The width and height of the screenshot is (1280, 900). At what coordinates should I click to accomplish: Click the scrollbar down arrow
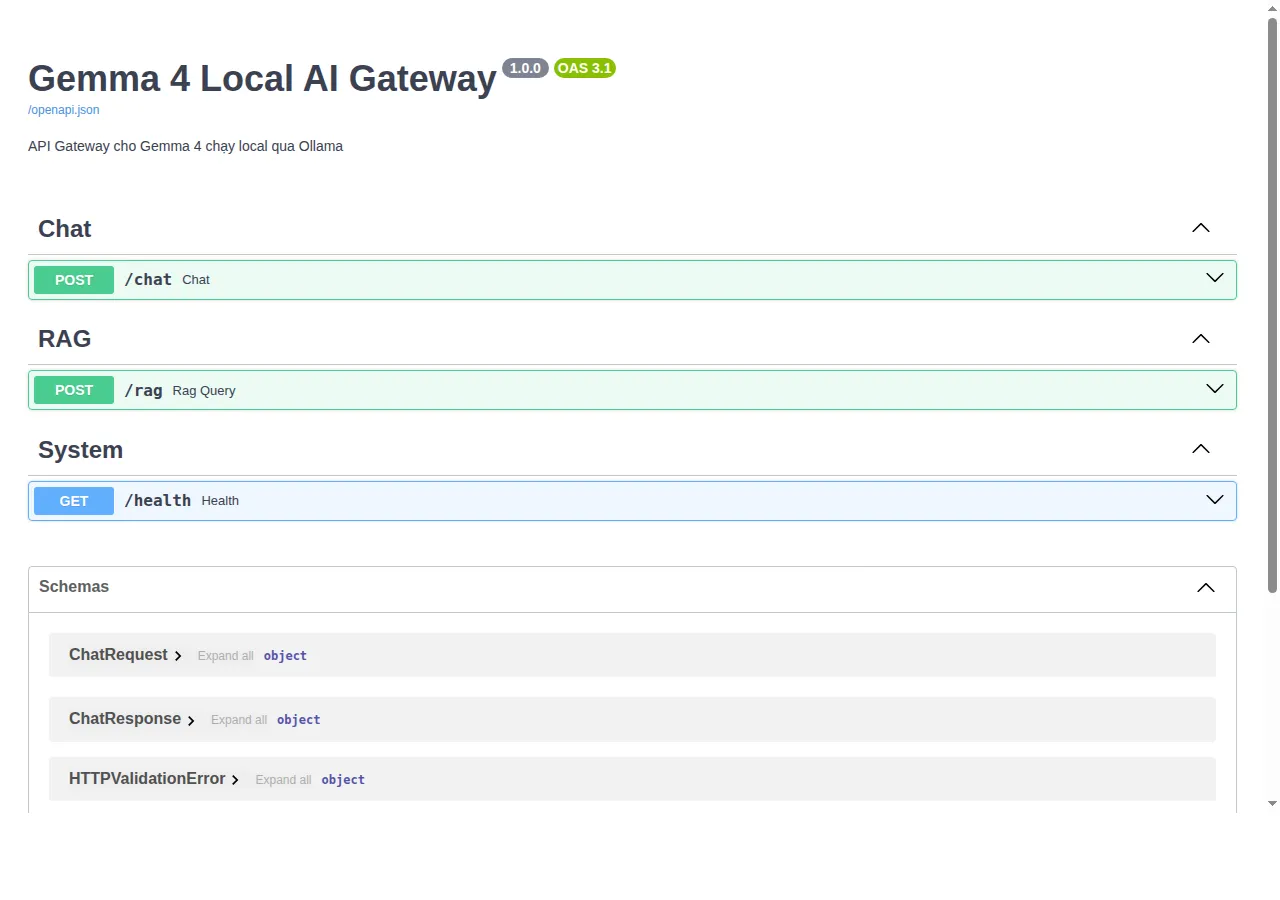(x=1273, y=803)
